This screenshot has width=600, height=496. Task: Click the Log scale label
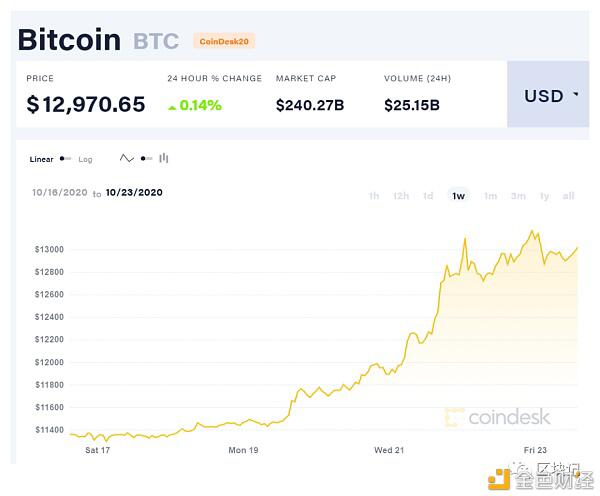tap(85, 159)
